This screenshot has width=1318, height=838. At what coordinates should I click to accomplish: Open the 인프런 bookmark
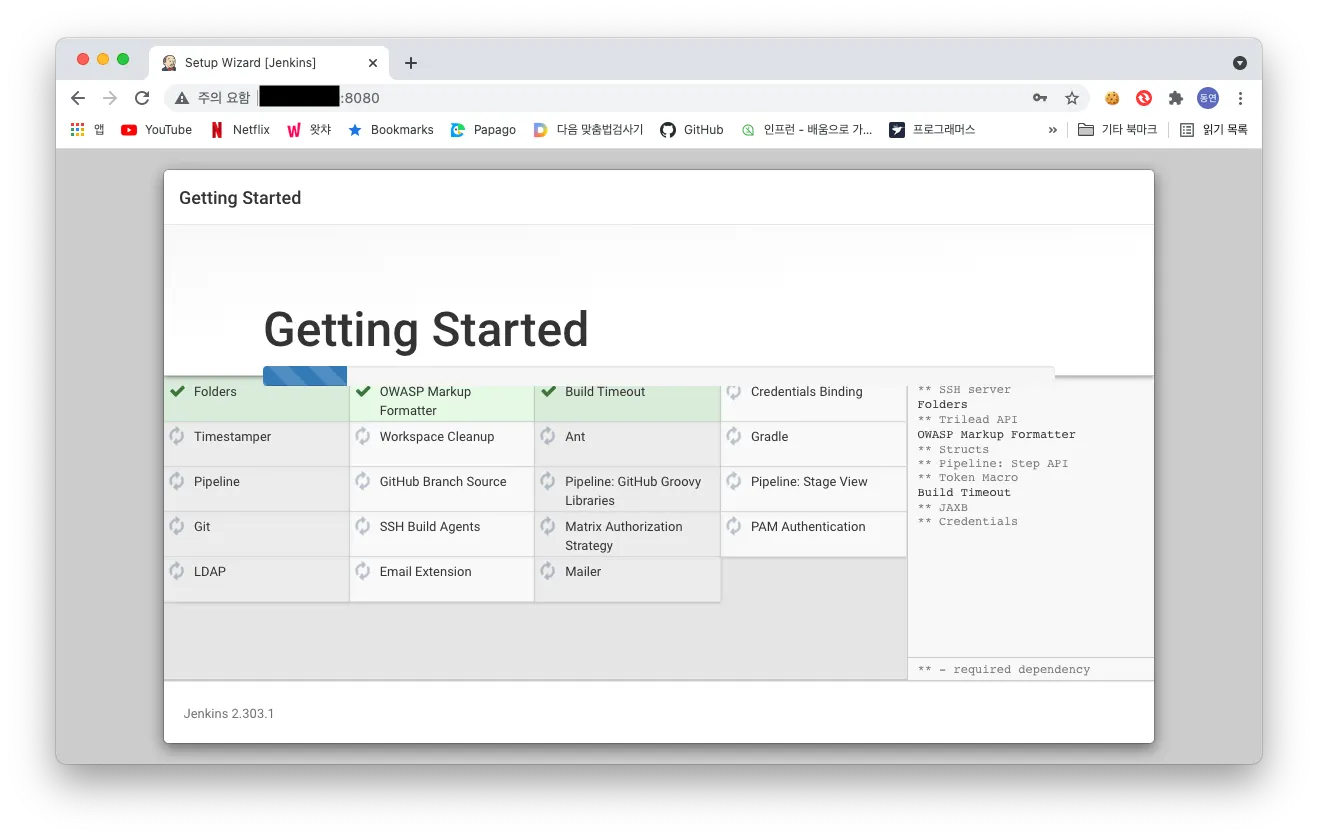click(806, 130)
